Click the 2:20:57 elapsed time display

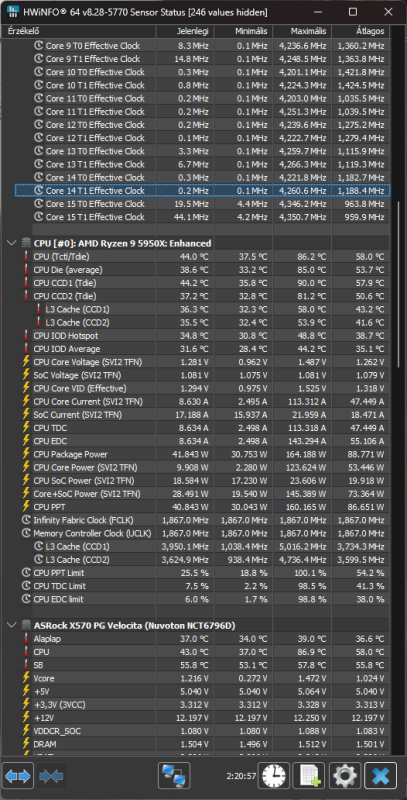[241, 776]
